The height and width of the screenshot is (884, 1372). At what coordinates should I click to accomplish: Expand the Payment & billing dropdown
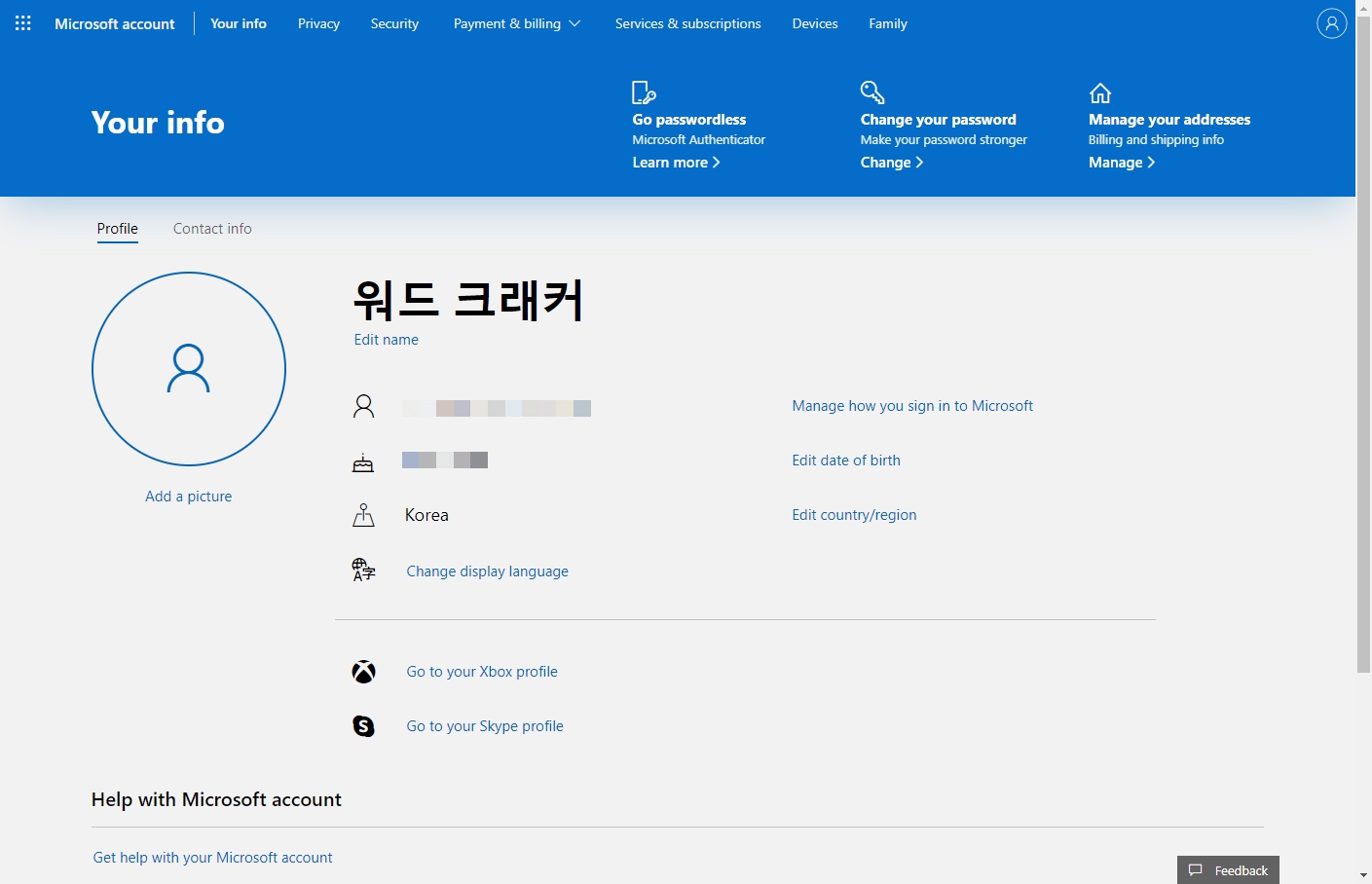[x=517, y=22]
